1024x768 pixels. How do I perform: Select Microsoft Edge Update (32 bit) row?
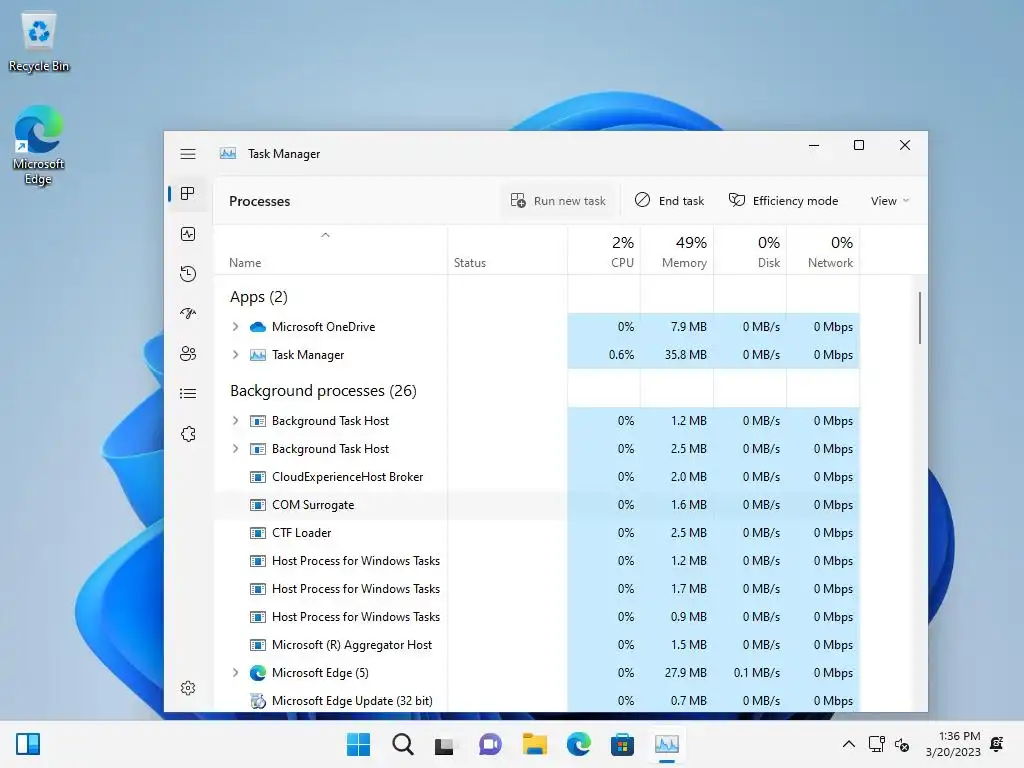click(537, 701)
